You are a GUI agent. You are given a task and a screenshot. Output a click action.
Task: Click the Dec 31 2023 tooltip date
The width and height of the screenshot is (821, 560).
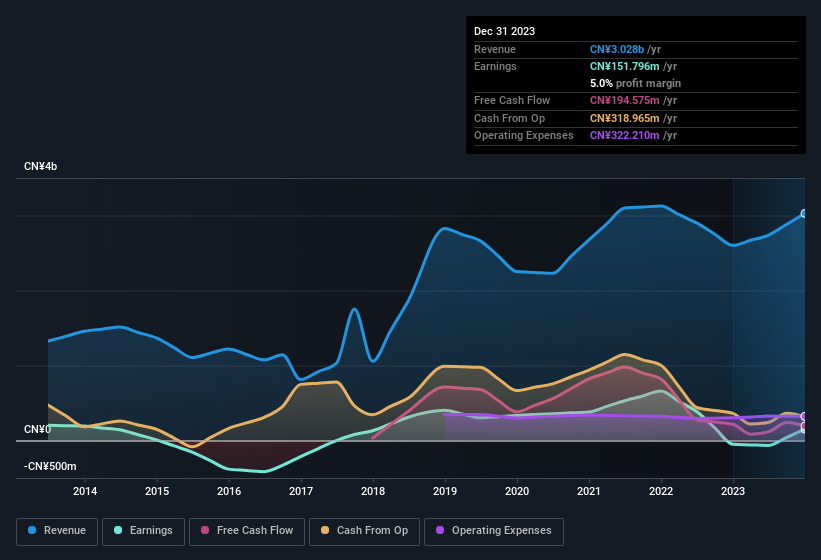[504, 31]
